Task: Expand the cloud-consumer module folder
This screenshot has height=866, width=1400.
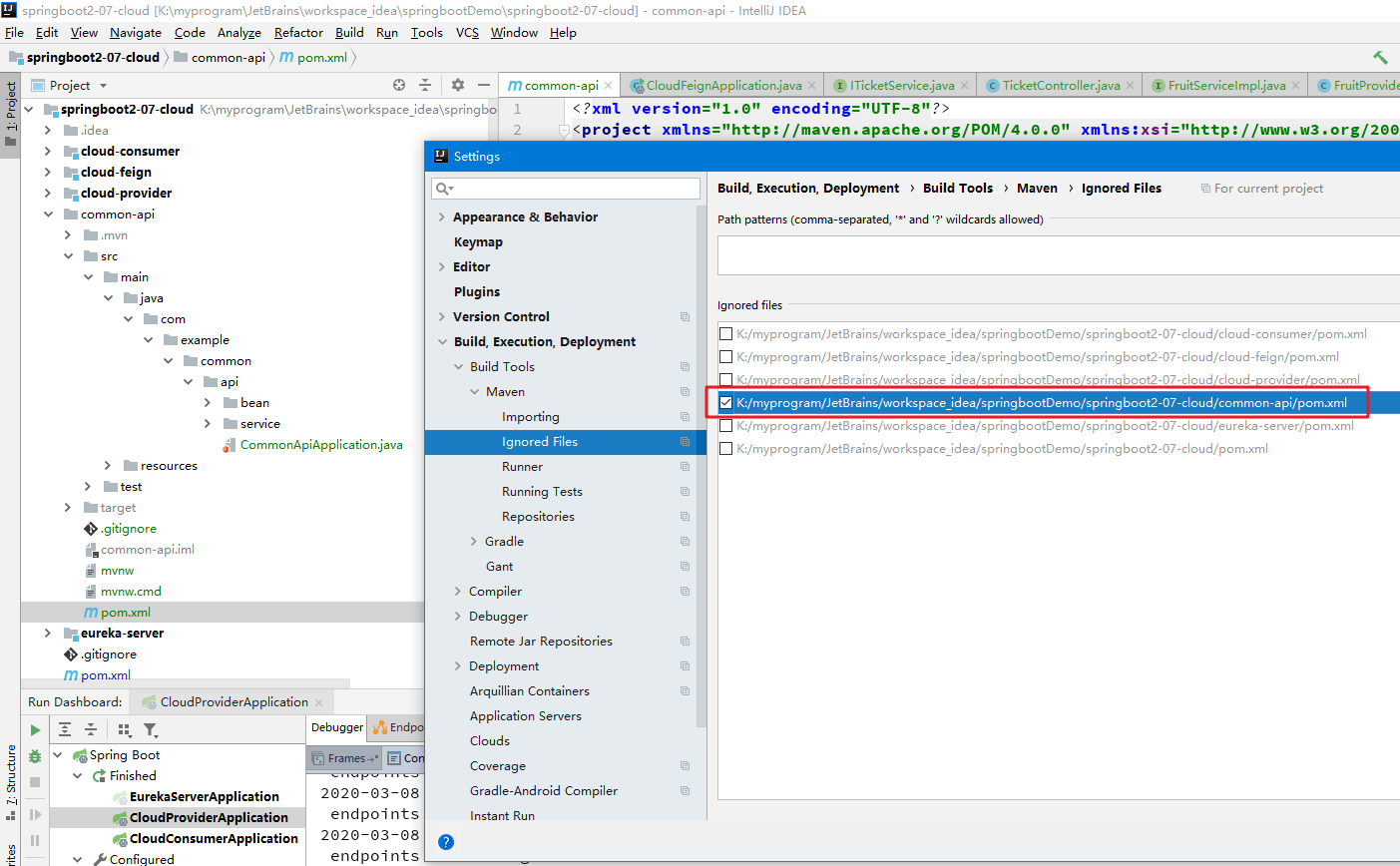Action: pyautogui.click(x=48, y=152)
